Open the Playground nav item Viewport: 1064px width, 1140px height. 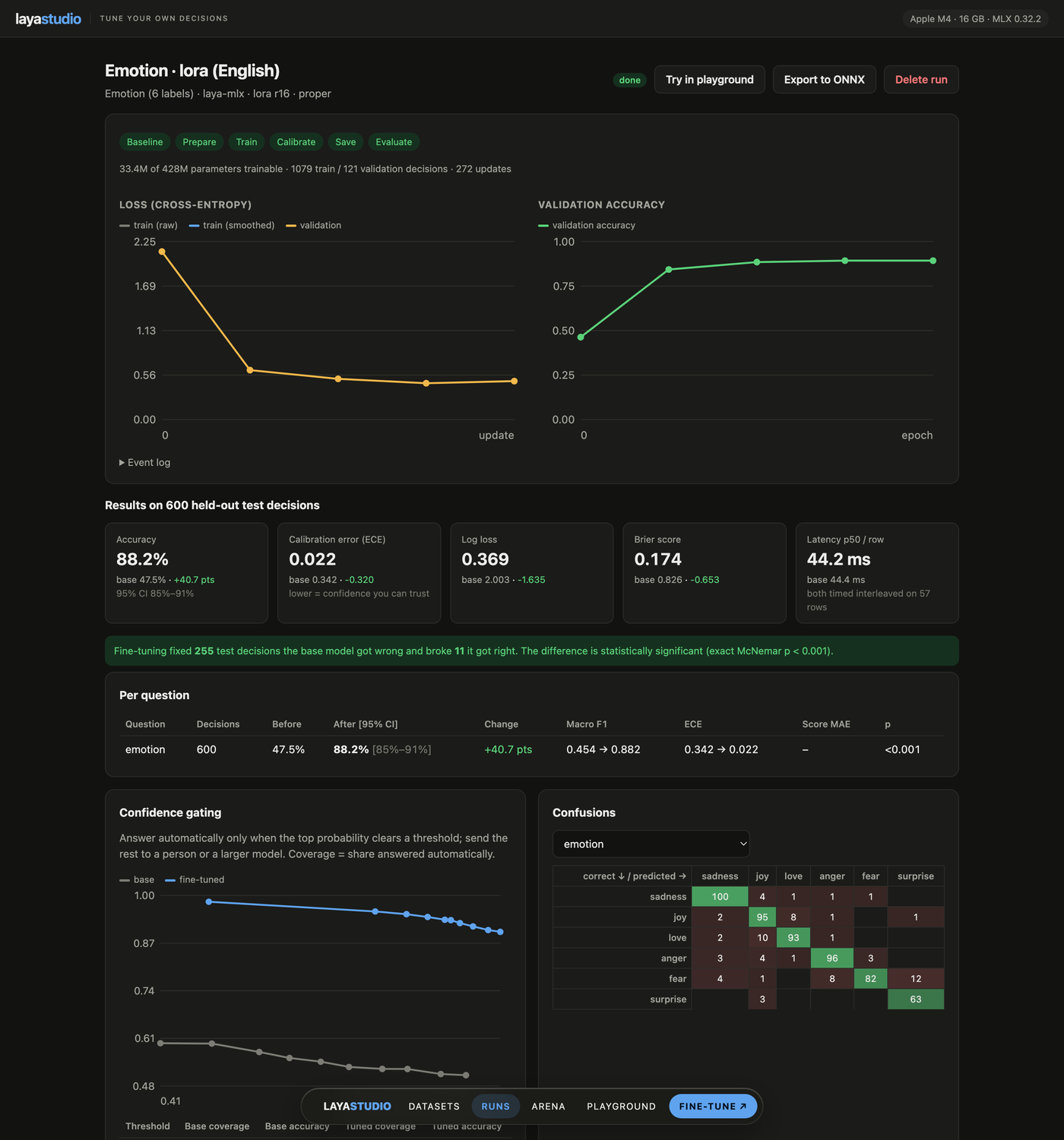pos(621,1107)
